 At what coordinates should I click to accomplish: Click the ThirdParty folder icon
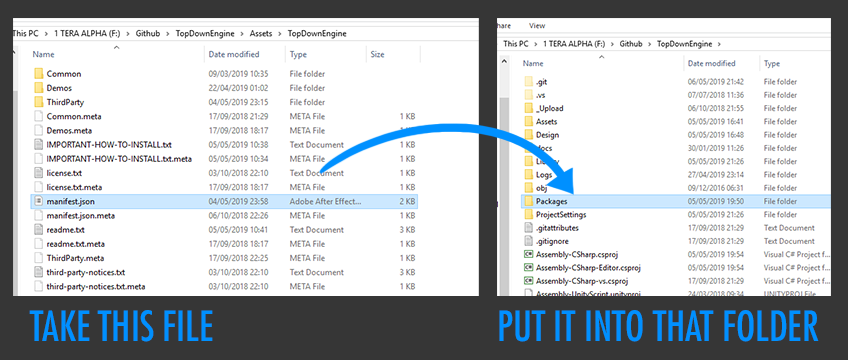[38, 102]
